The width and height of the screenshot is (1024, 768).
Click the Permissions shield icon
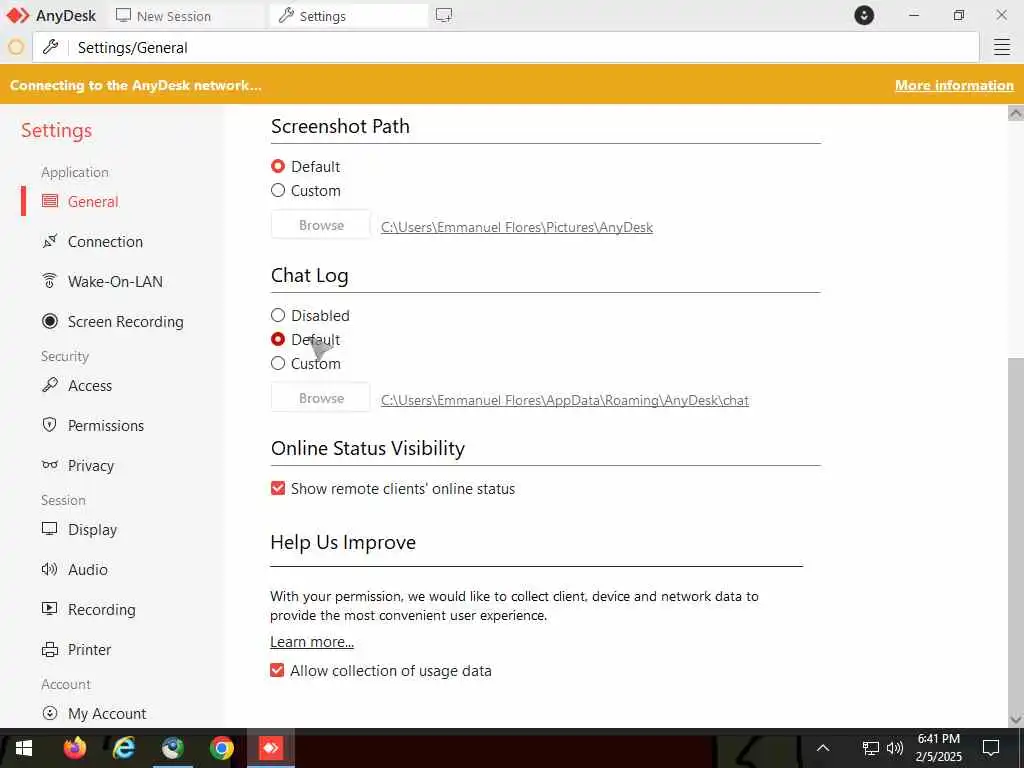50,425
